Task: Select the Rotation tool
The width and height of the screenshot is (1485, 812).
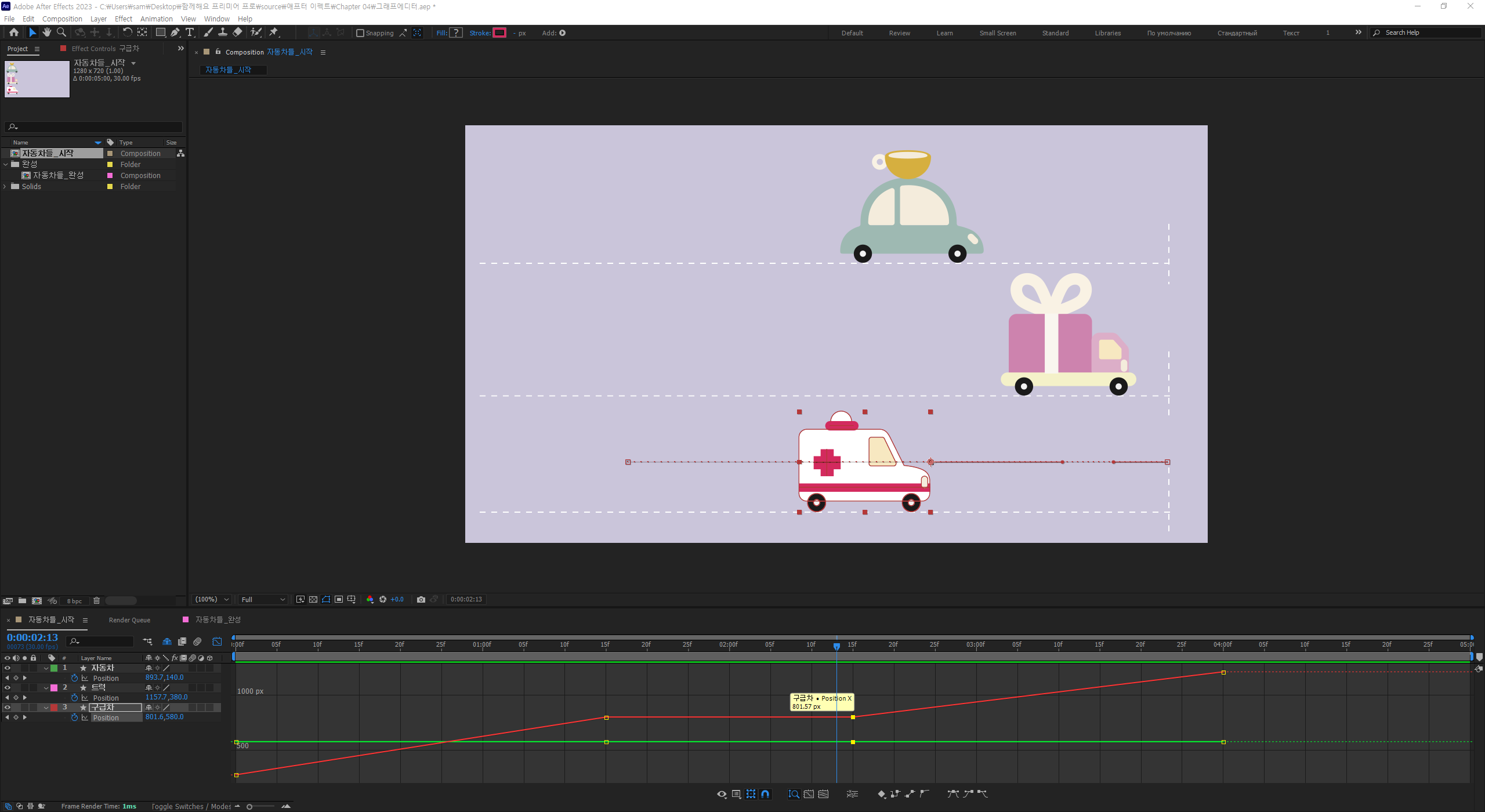Action: [127, 32]
